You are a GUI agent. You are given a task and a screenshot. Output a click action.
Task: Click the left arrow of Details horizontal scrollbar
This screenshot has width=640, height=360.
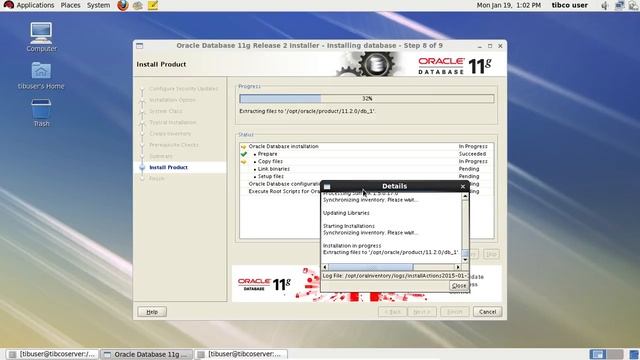325,267
